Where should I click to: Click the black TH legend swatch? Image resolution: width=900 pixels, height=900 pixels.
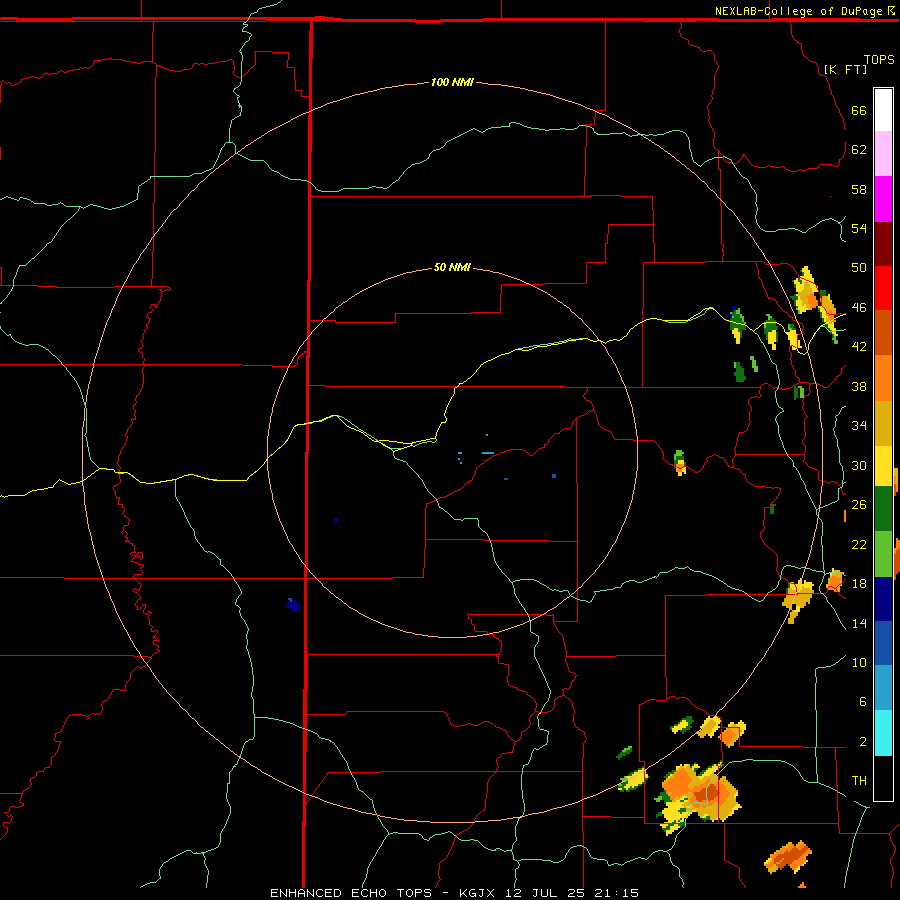pos(883,778)
